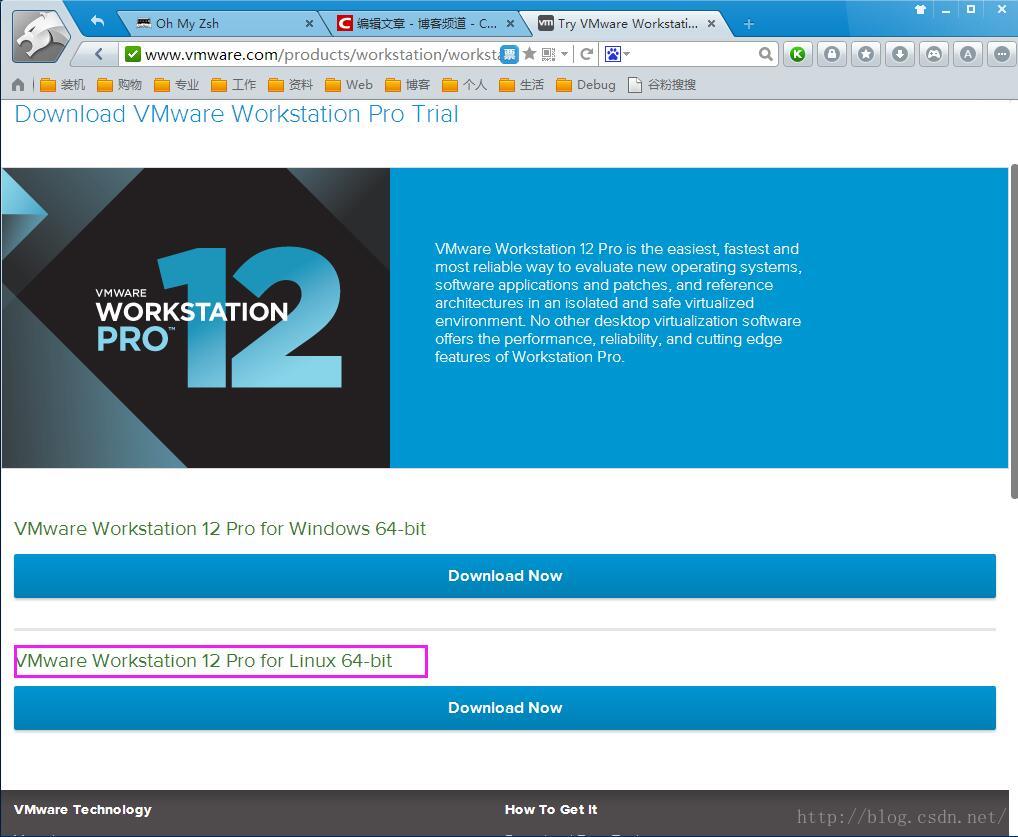Image resolution: width=1018 pixels, height=837 pixels.
Task: Click the home icon in bookmarks bar
Action: [18, 84]
